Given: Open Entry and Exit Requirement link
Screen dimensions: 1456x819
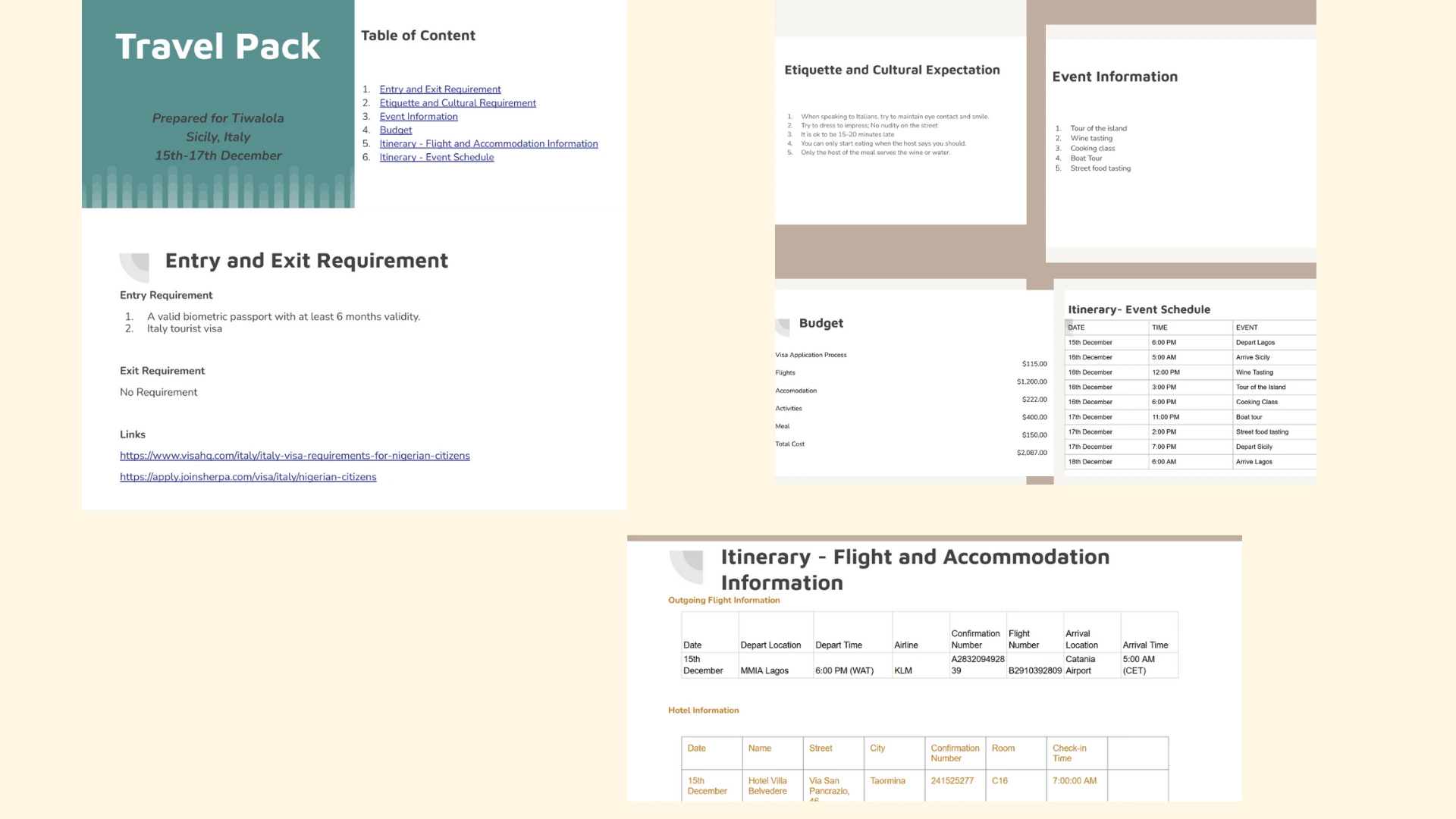Looking at the screenshot, I should click(440, 89).
